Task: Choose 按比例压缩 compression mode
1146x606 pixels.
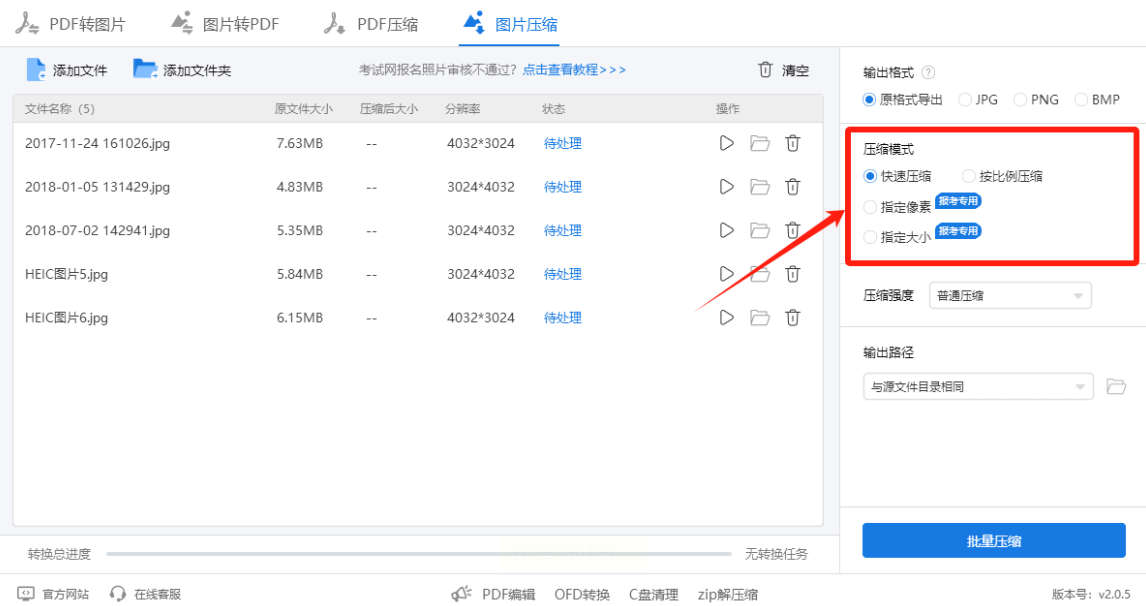Action: [1003, 176]
